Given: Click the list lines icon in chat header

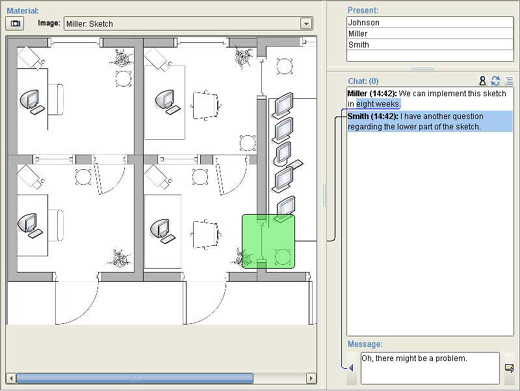Looking at the screenshot, I should click(x=509, y=80).
